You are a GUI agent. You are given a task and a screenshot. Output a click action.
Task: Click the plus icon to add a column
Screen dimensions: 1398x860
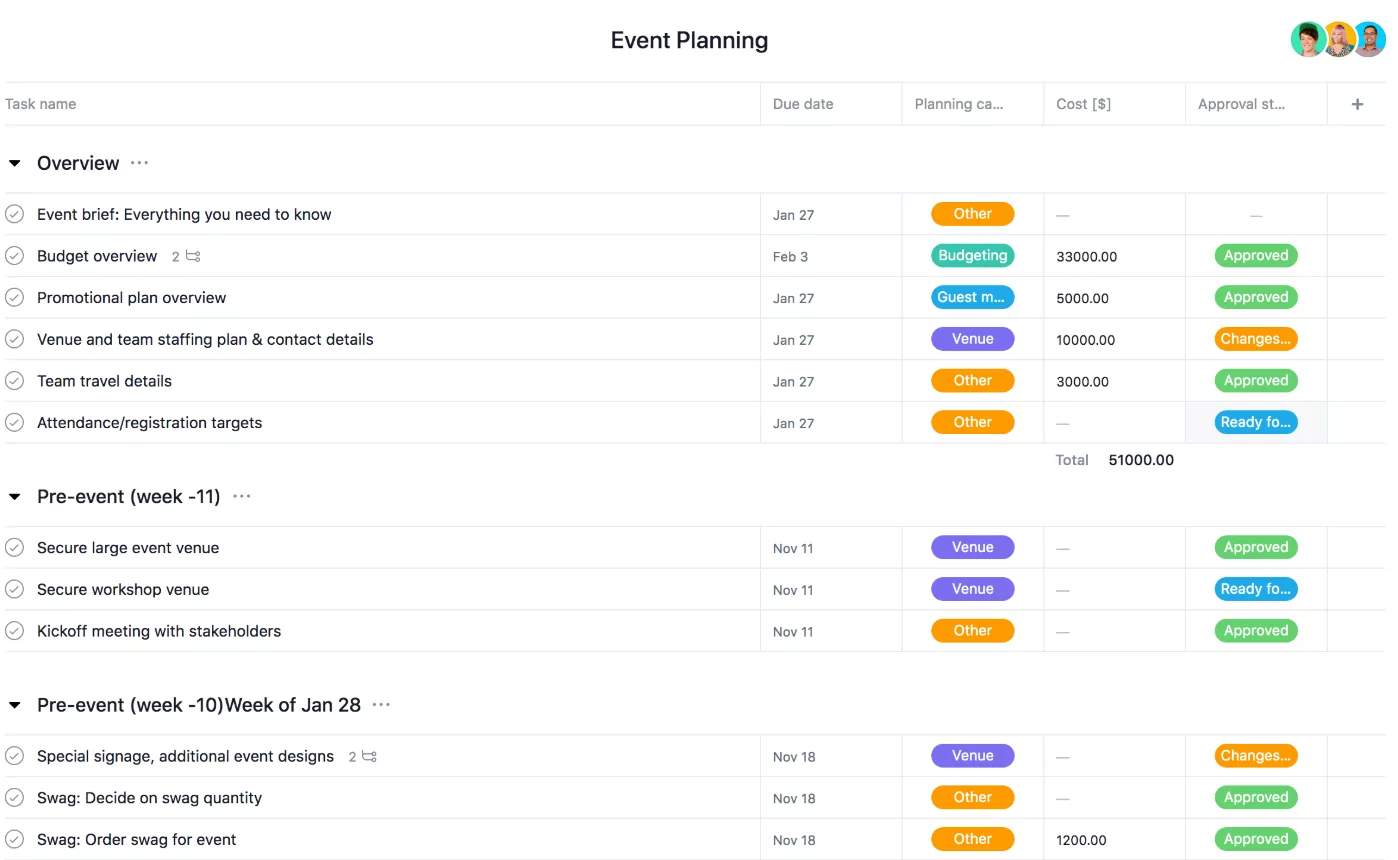pos(1357,104)
